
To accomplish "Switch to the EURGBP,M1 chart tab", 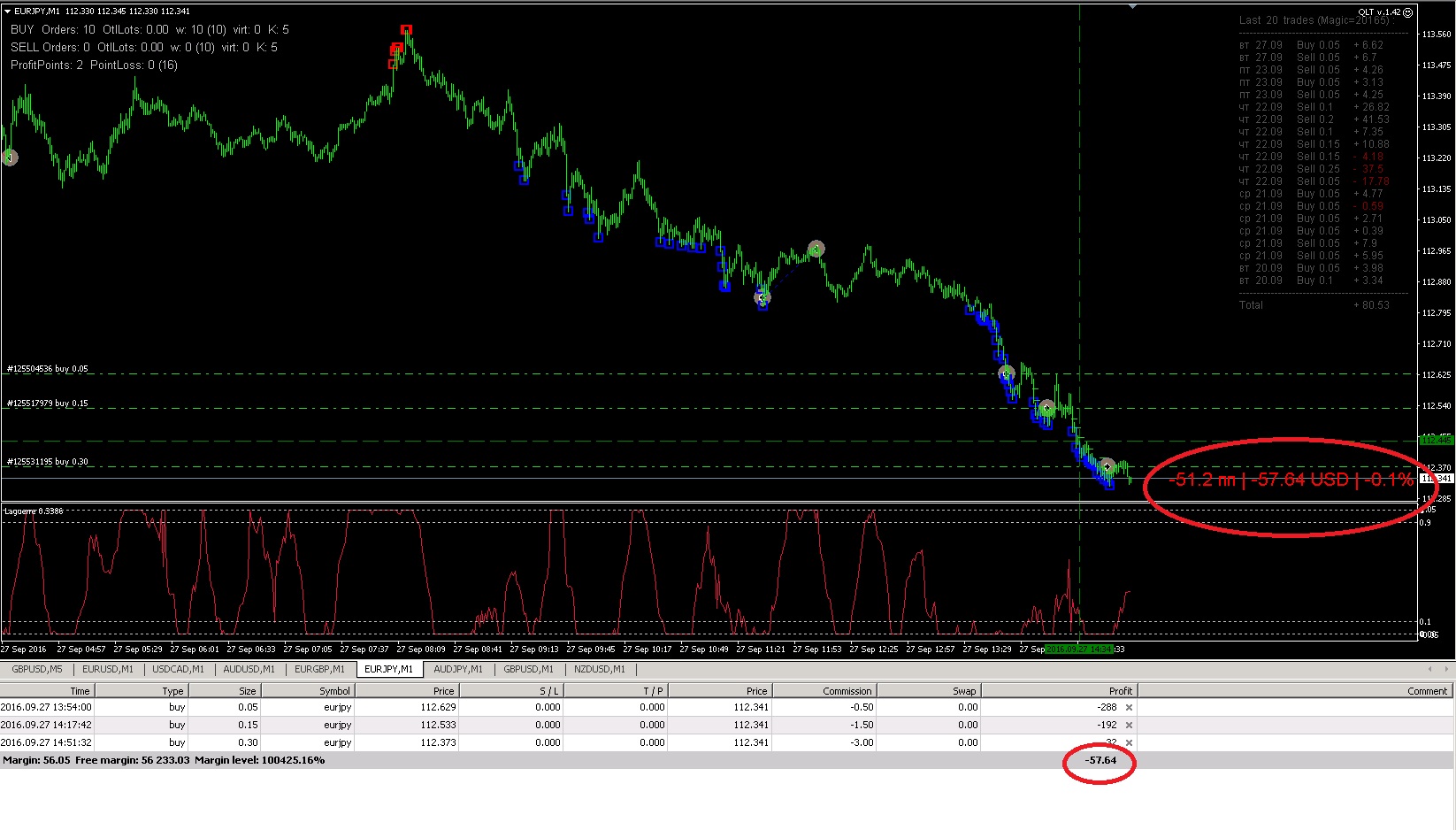I will [x=320, y=670].
